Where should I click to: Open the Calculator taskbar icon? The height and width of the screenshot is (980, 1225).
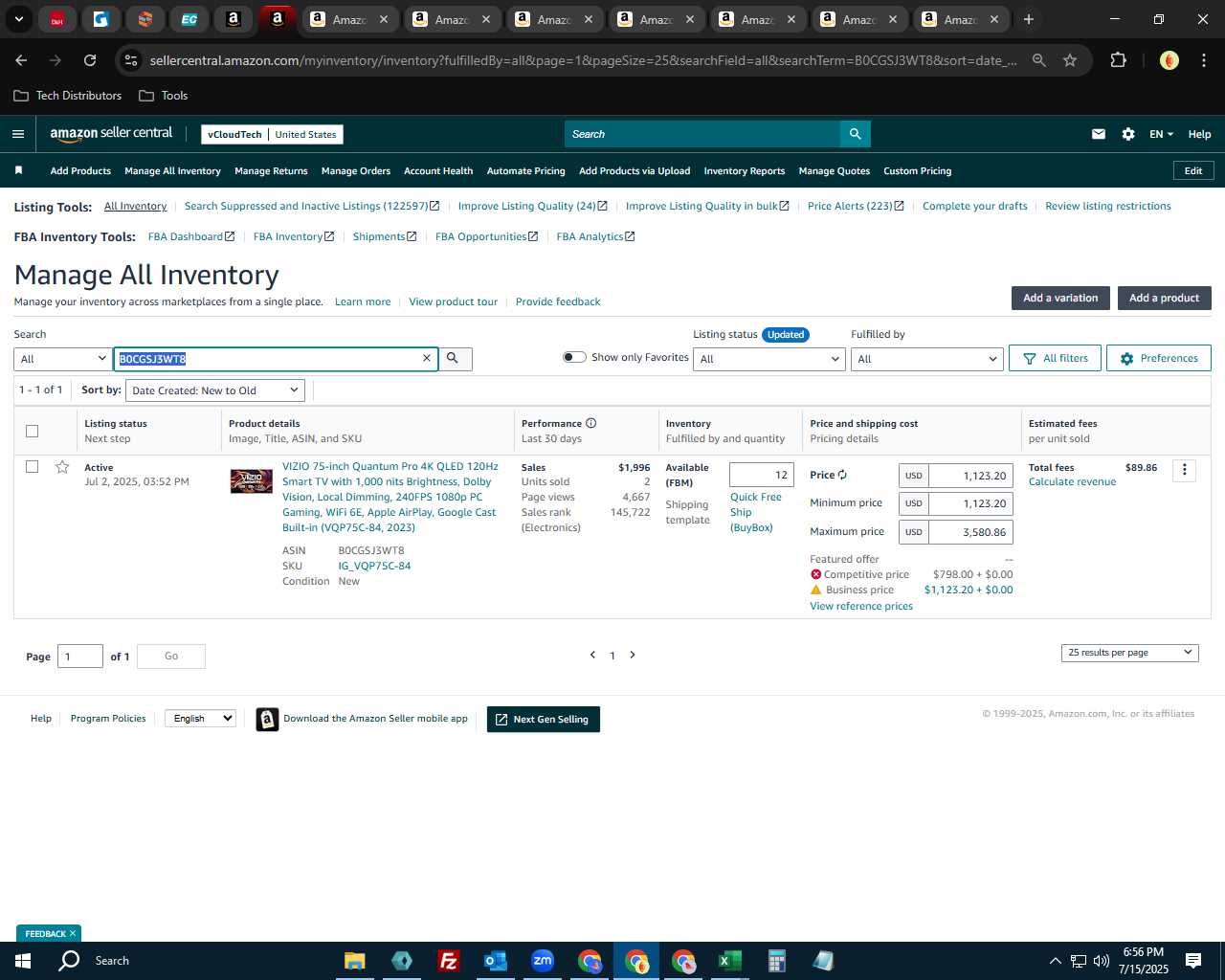click(776, 961)
